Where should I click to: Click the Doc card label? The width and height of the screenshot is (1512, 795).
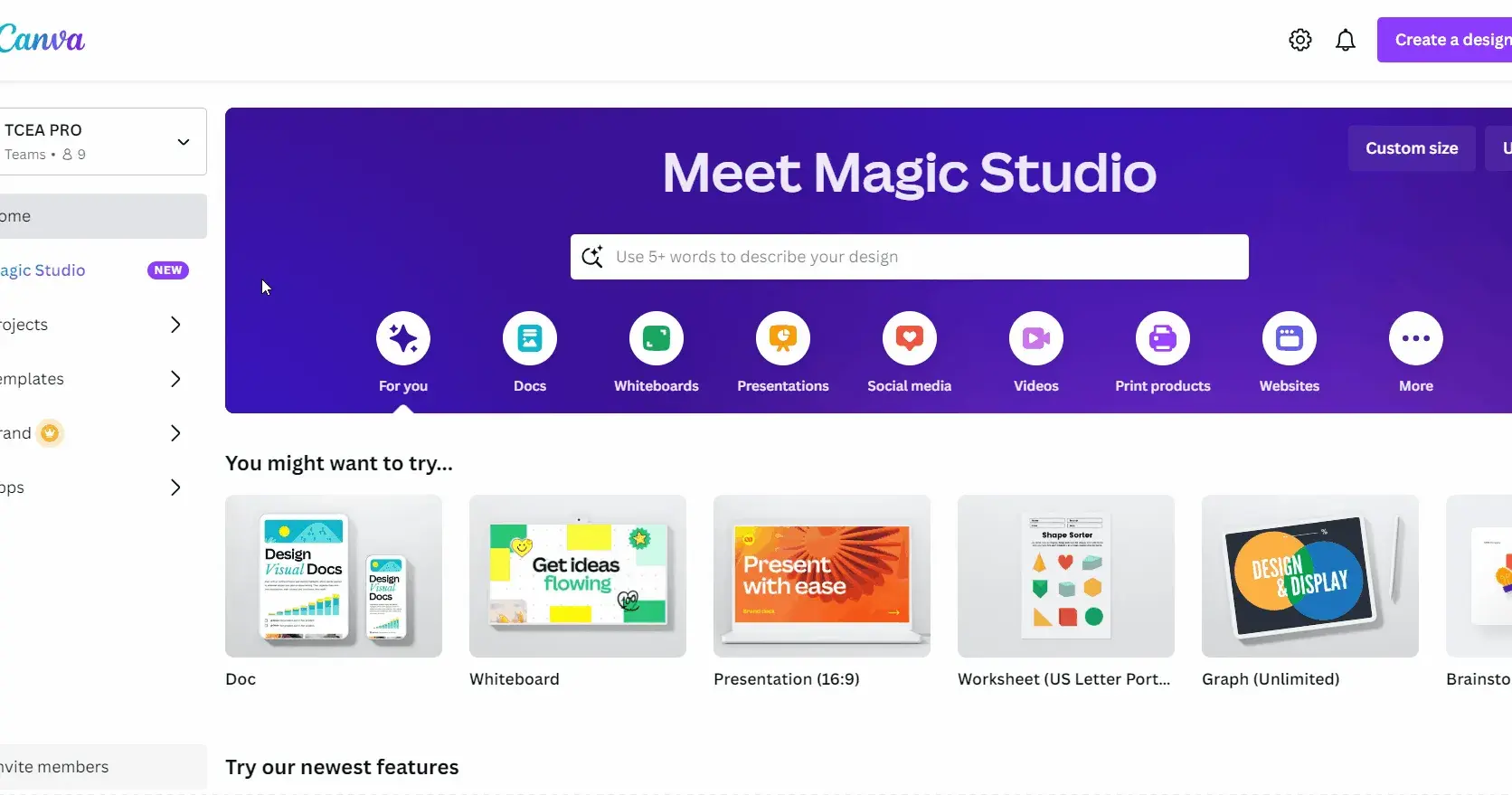(x=241, y=679)
